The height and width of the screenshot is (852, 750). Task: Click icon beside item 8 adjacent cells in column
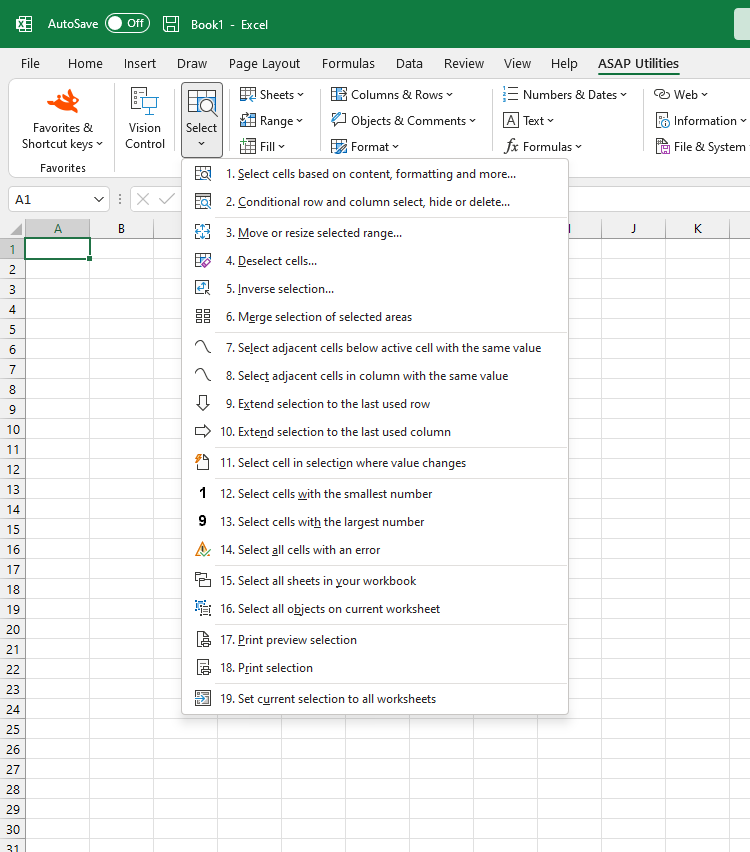click(203, 375)
